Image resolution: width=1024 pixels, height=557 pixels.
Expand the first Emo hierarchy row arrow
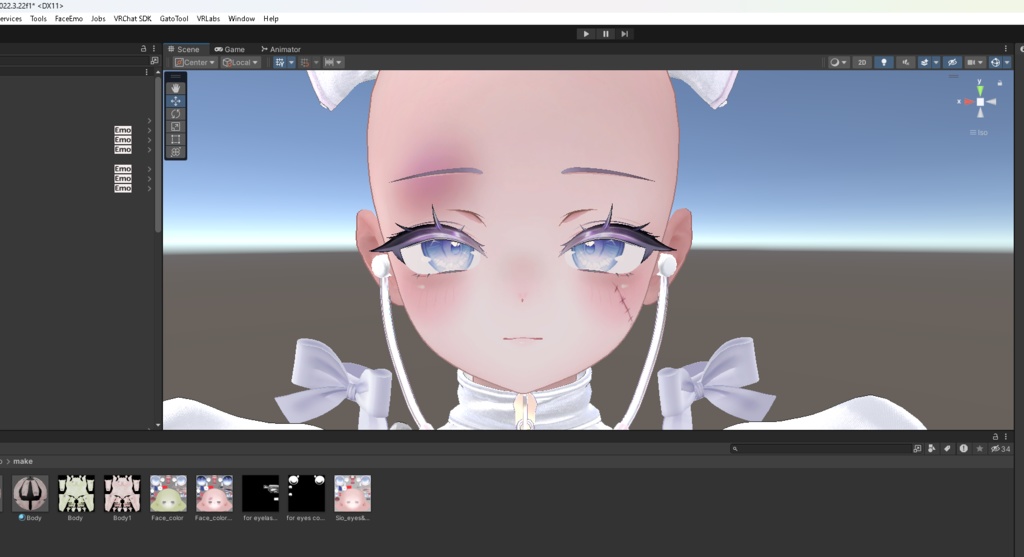pos(150,130)
